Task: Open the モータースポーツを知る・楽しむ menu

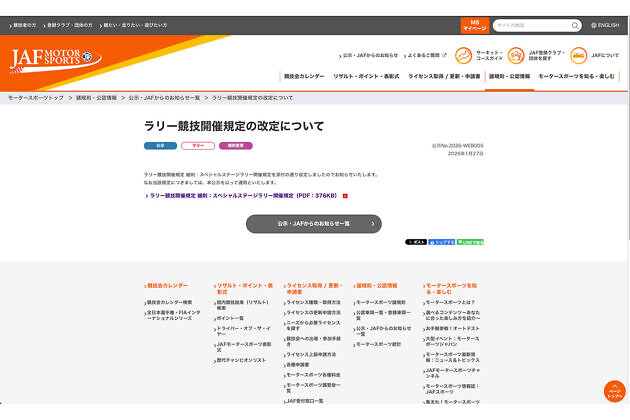Action: 579,76
